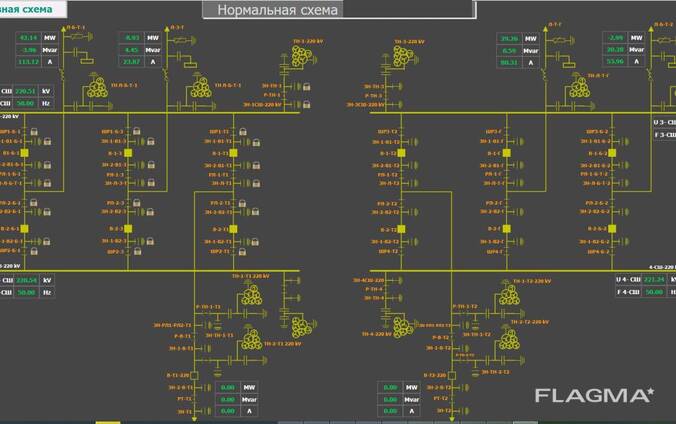Select circuit breaker В-1-Г
Viewport: 676px width, 424px height.
[507, 153]
